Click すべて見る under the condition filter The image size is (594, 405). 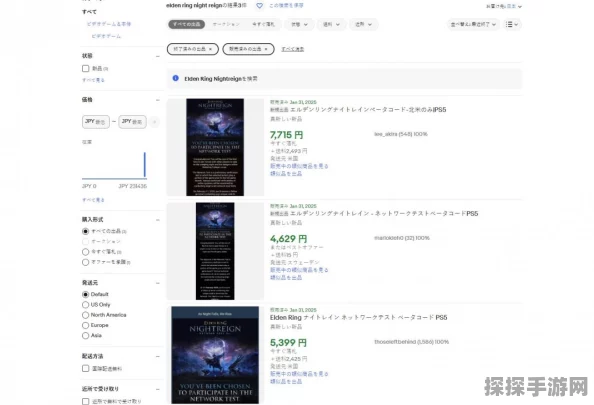point(93,80)
